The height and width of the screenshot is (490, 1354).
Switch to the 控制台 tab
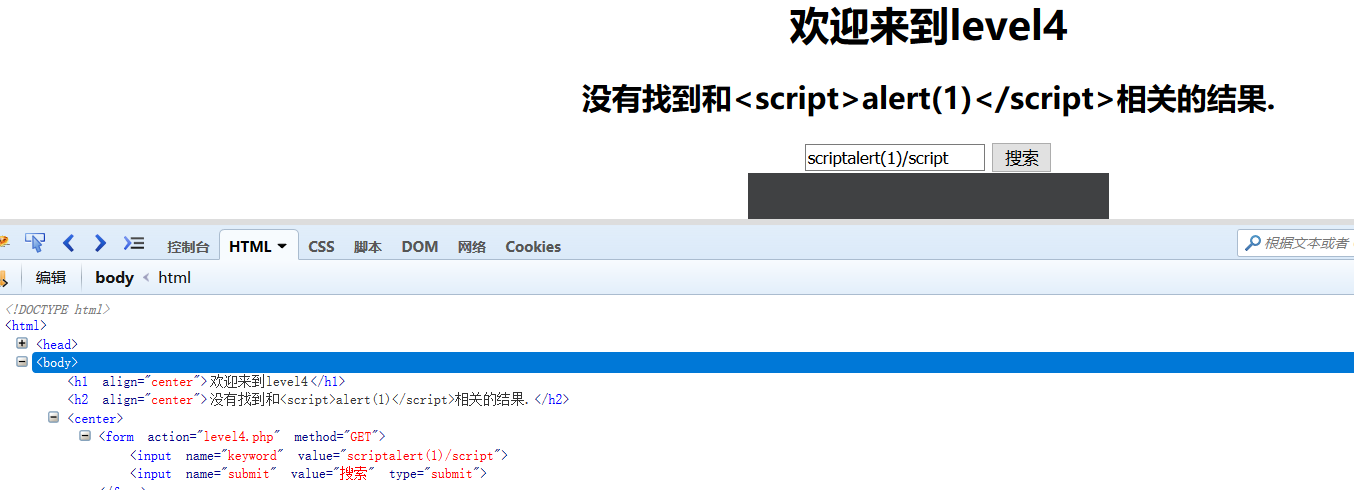(x=188, y=247)
